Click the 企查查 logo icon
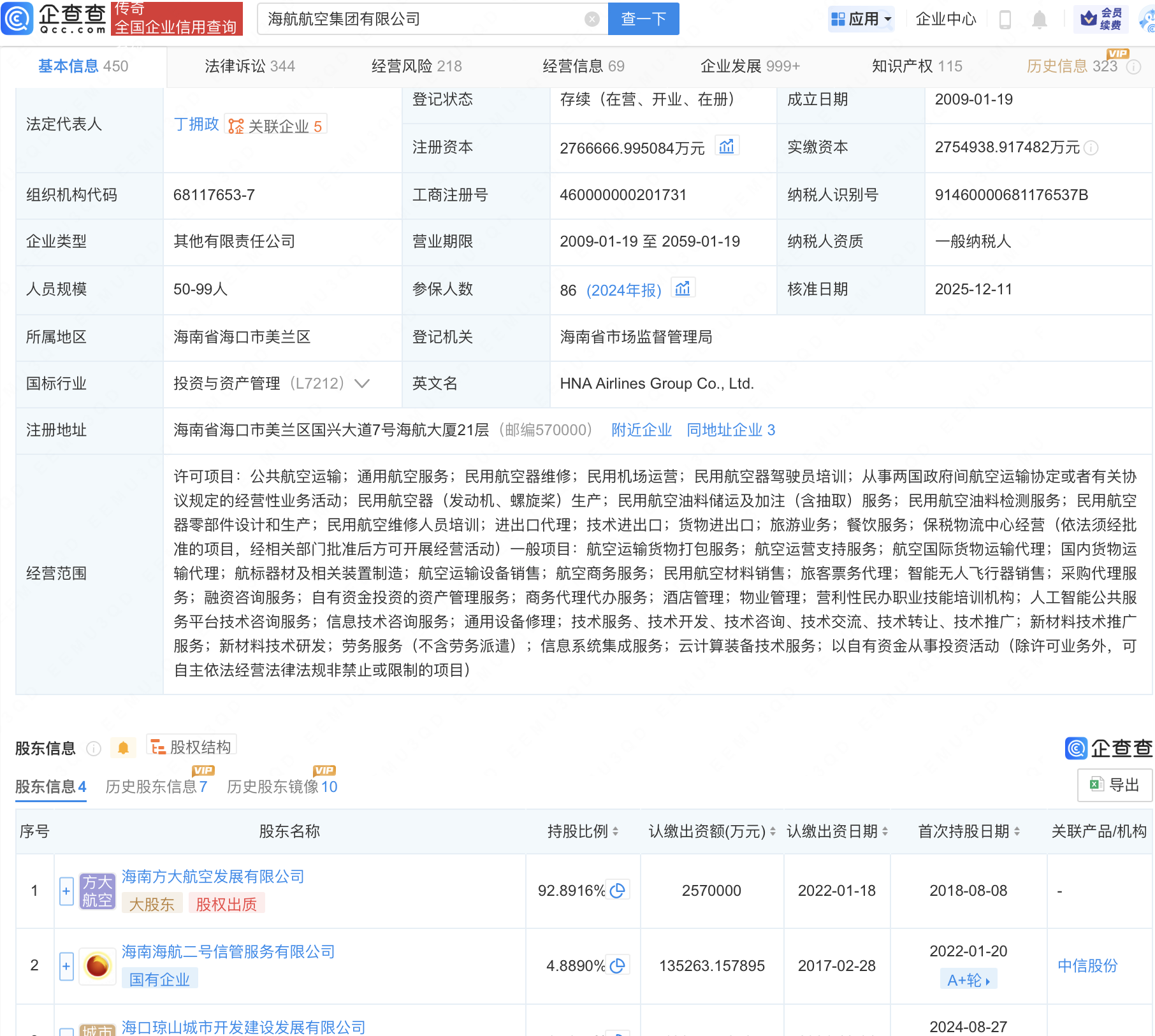Screen dimensions: 1155x1036 17,19
